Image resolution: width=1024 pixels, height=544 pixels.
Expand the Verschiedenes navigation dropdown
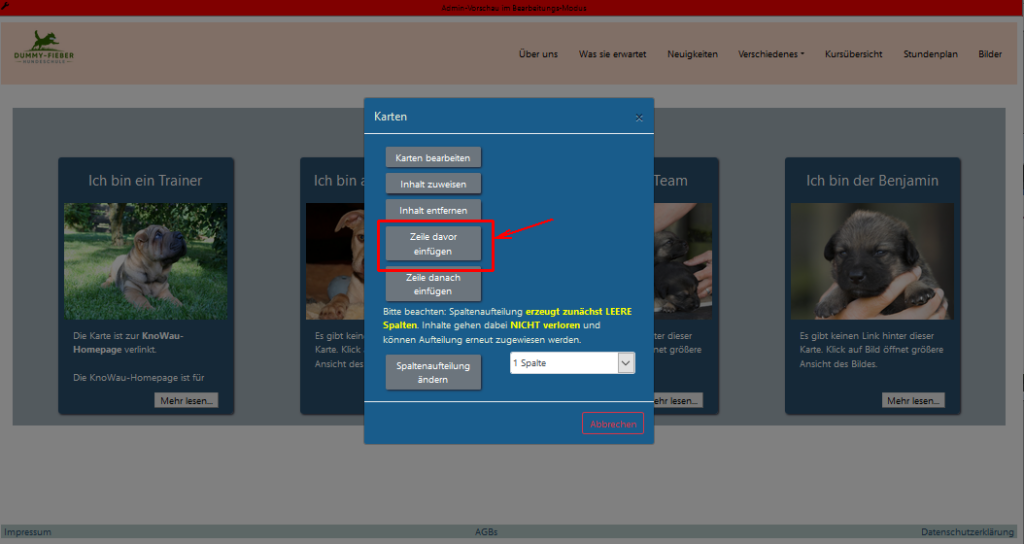pyautogui.click(x=770, y=54)
